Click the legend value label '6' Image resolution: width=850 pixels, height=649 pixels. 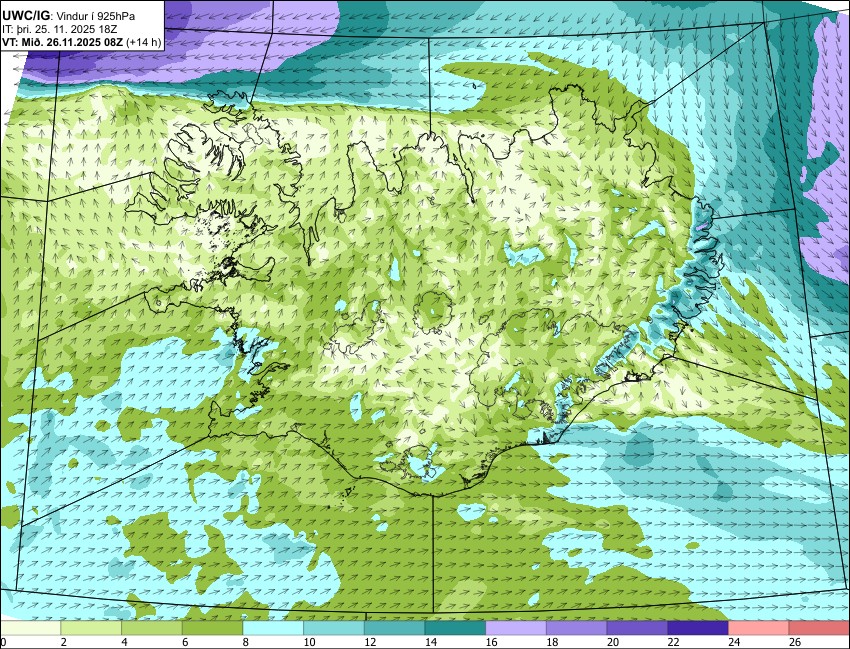(x=185, y=642)
